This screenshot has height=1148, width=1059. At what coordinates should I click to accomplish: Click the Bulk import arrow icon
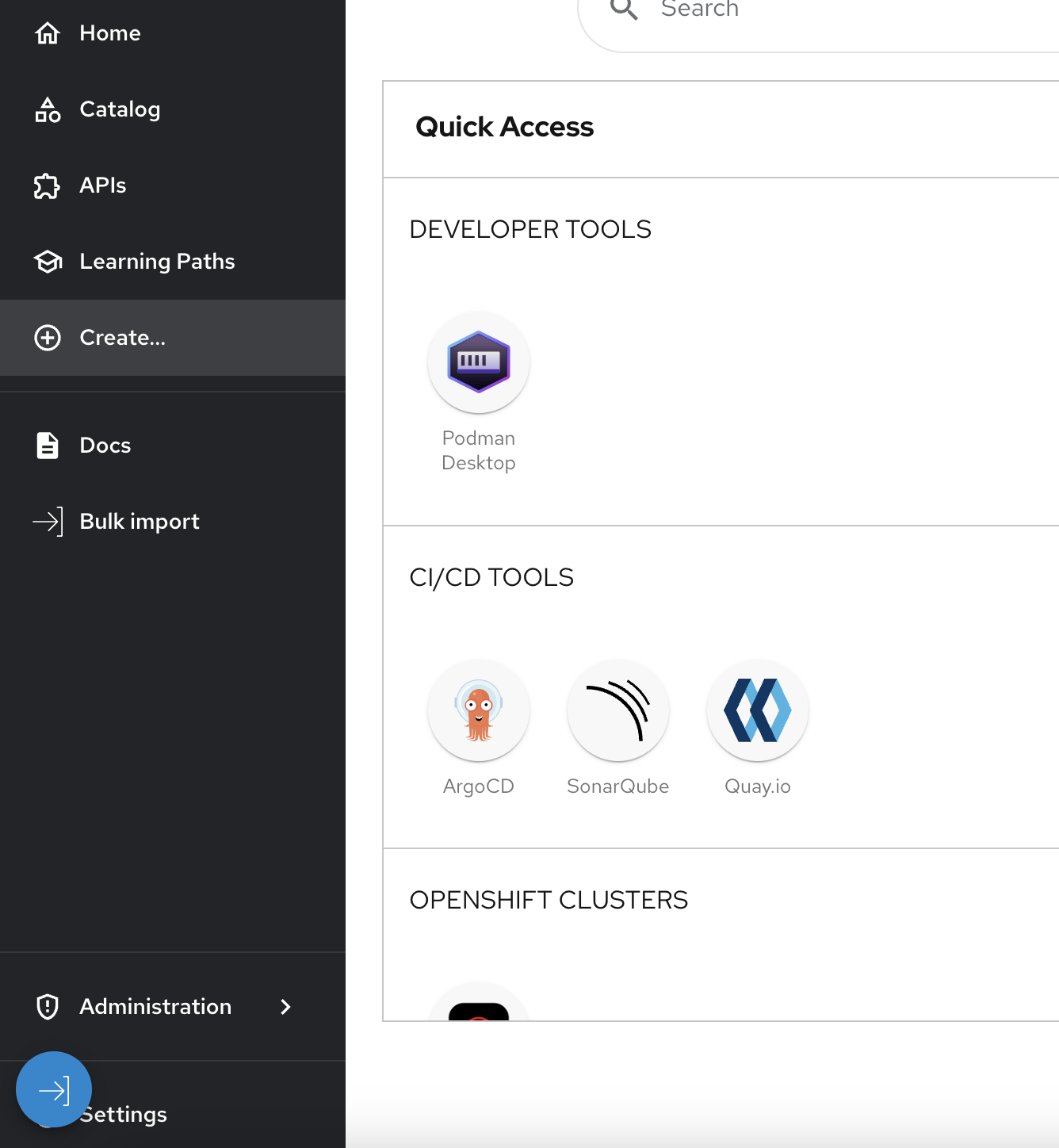[48, 522]
